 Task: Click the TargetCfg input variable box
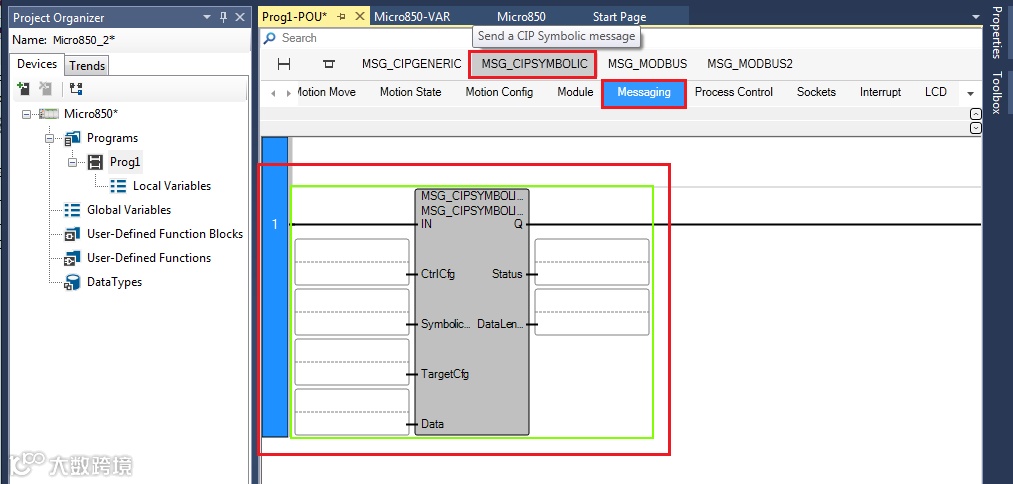(351, 362)
